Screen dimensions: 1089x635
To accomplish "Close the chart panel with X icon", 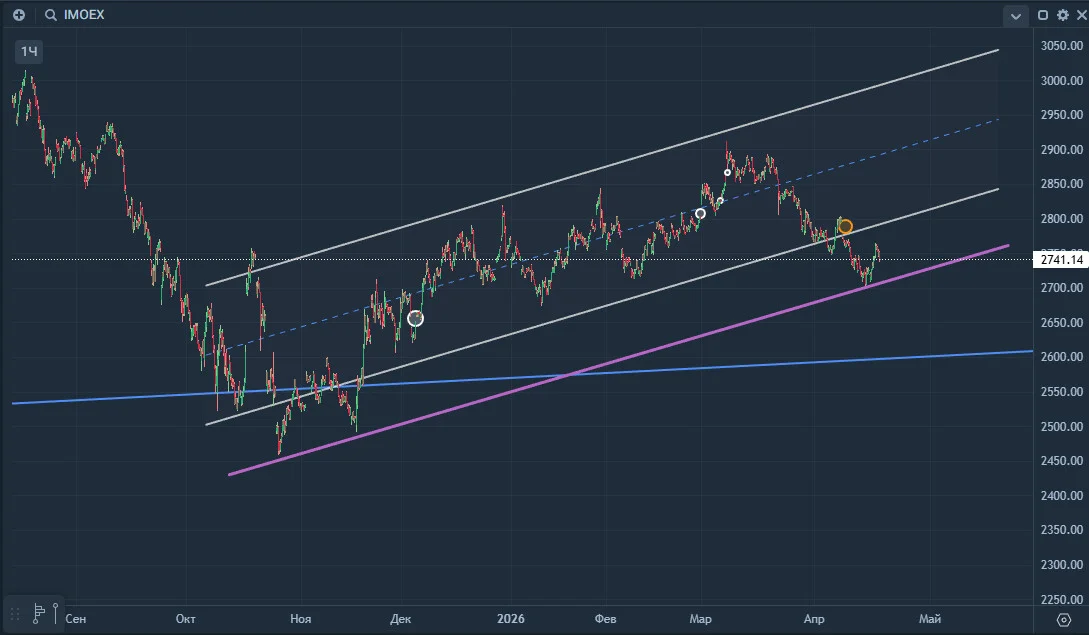I will (1081, 15).
